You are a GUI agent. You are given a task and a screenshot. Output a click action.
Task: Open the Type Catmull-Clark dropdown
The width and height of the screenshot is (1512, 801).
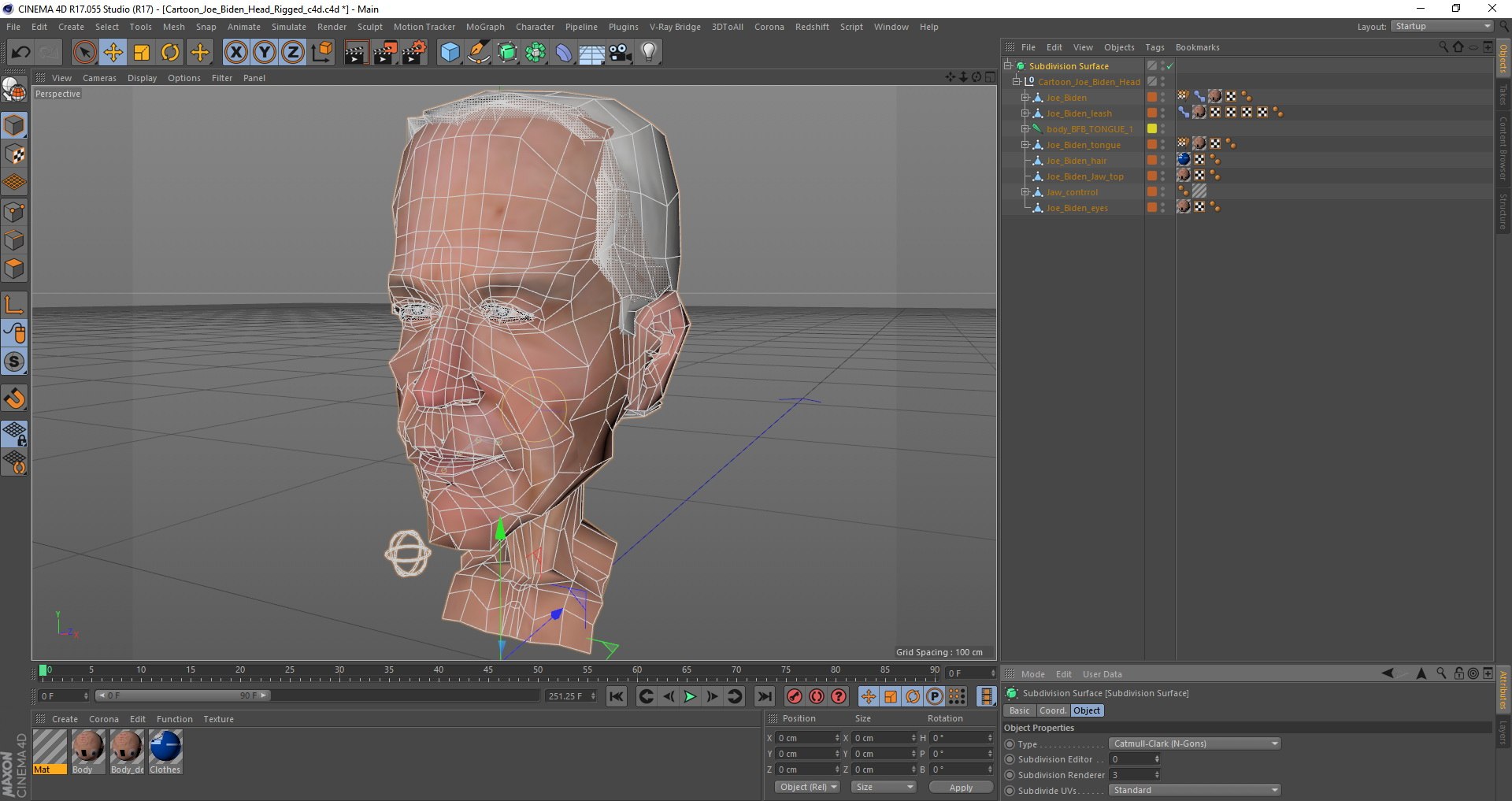point(1195,744)
